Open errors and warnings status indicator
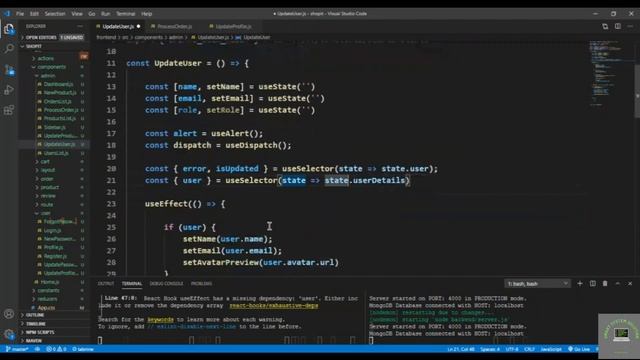The image size is (640, 360). [x=56, y=349]
